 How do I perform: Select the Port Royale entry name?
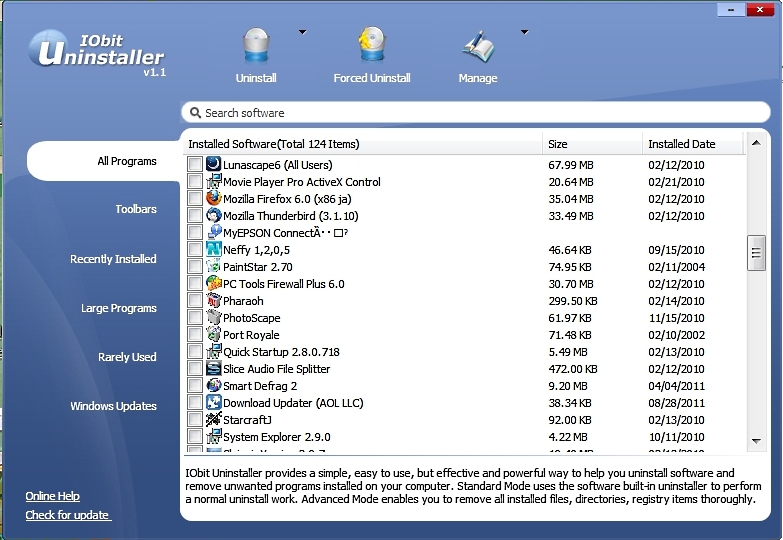pos(251,335)
